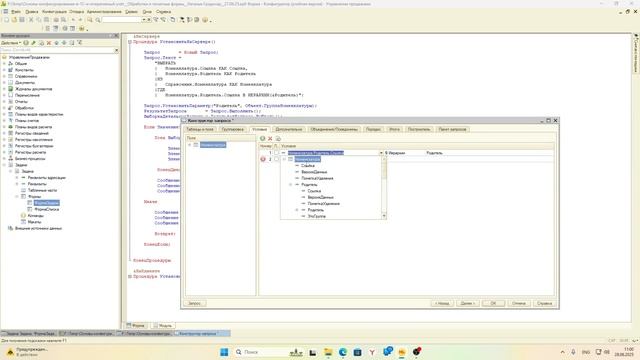This screenshot has height=360, width=640.
Task: Click the Cut scissors icon in main toolbar
Action: pos(31,20)
